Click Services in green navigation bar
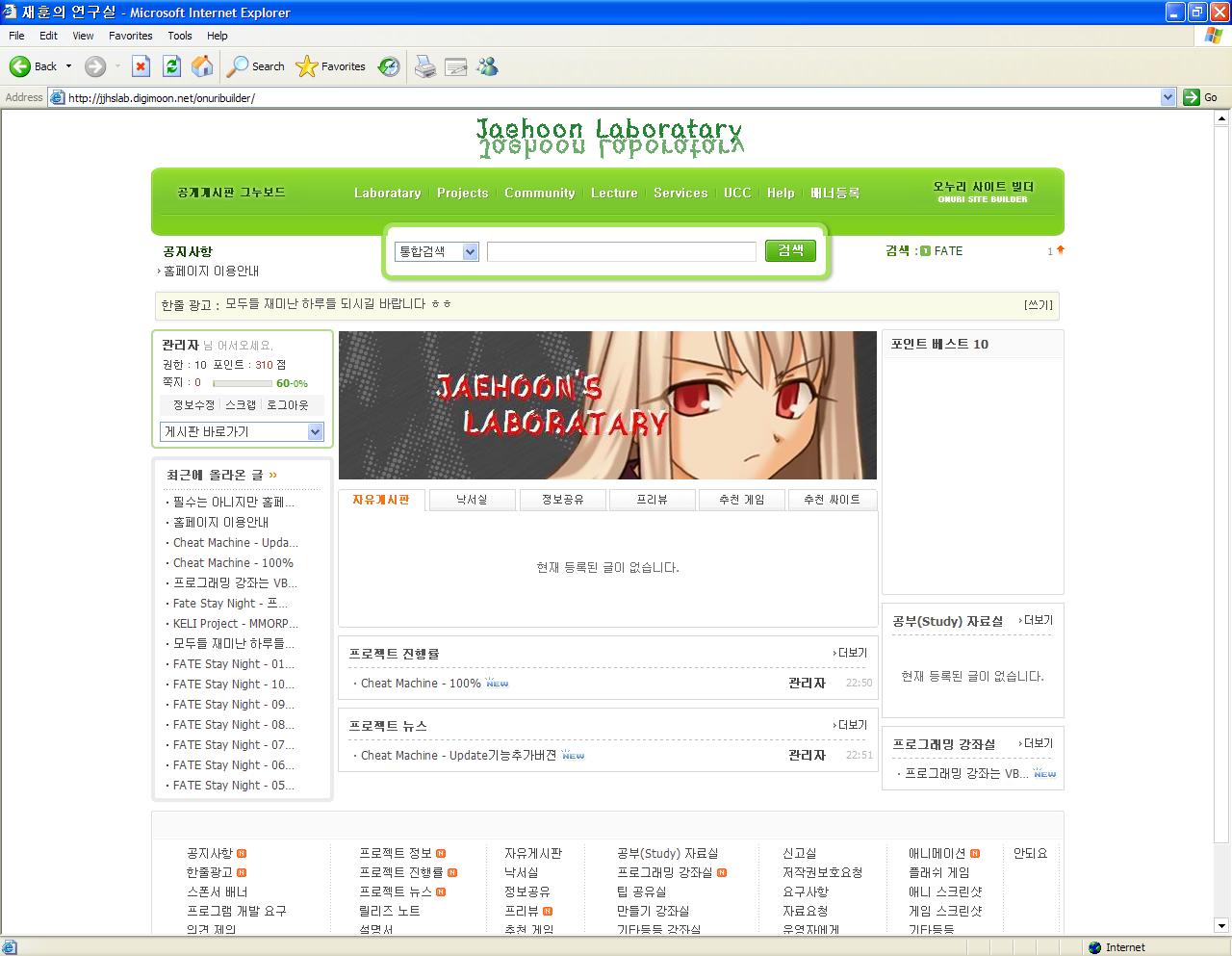The width and height of the screenshot is (1232, 956). click(x=680, y=193)
